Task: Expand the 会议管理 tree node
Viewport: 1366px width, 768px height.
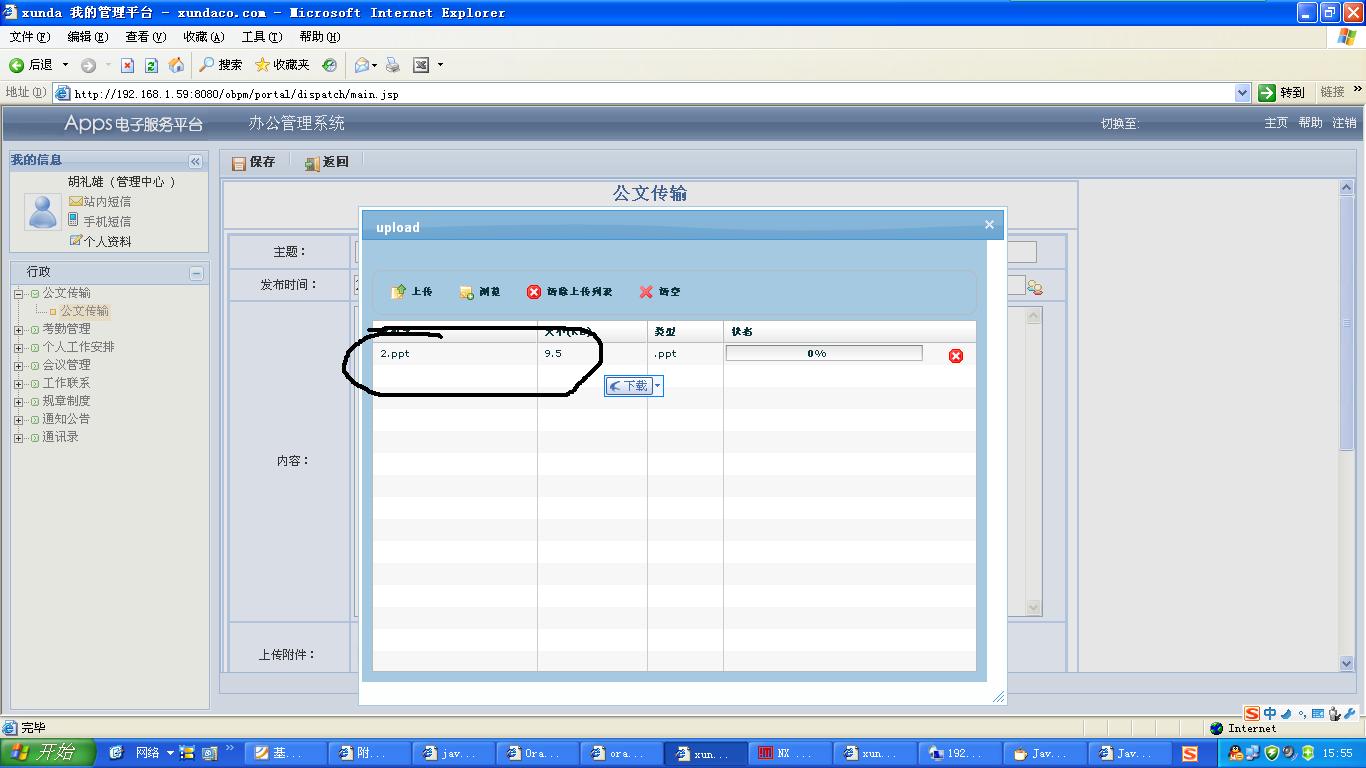Action: pyautogui.click(x=19, y=366)
